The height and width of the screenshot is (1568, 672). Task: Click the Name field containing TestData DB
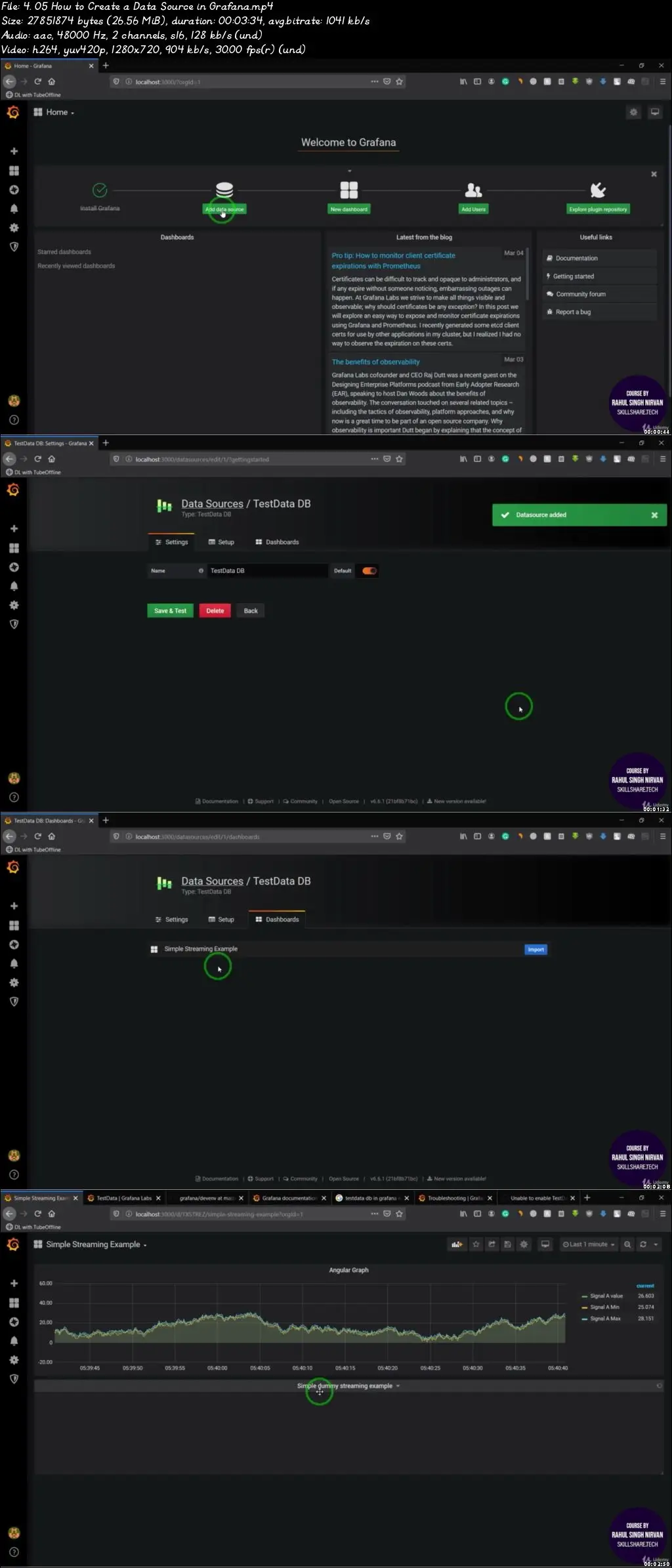267,570
